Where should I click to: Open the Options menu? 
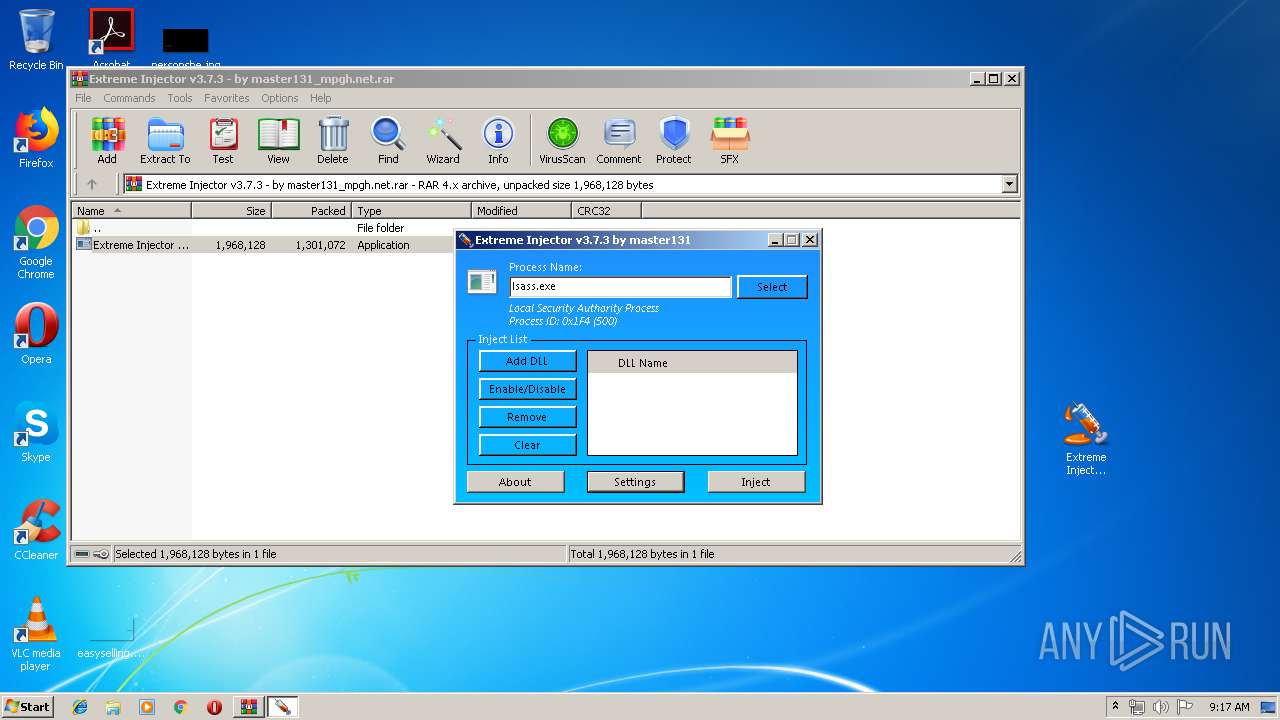click(280, 98)
